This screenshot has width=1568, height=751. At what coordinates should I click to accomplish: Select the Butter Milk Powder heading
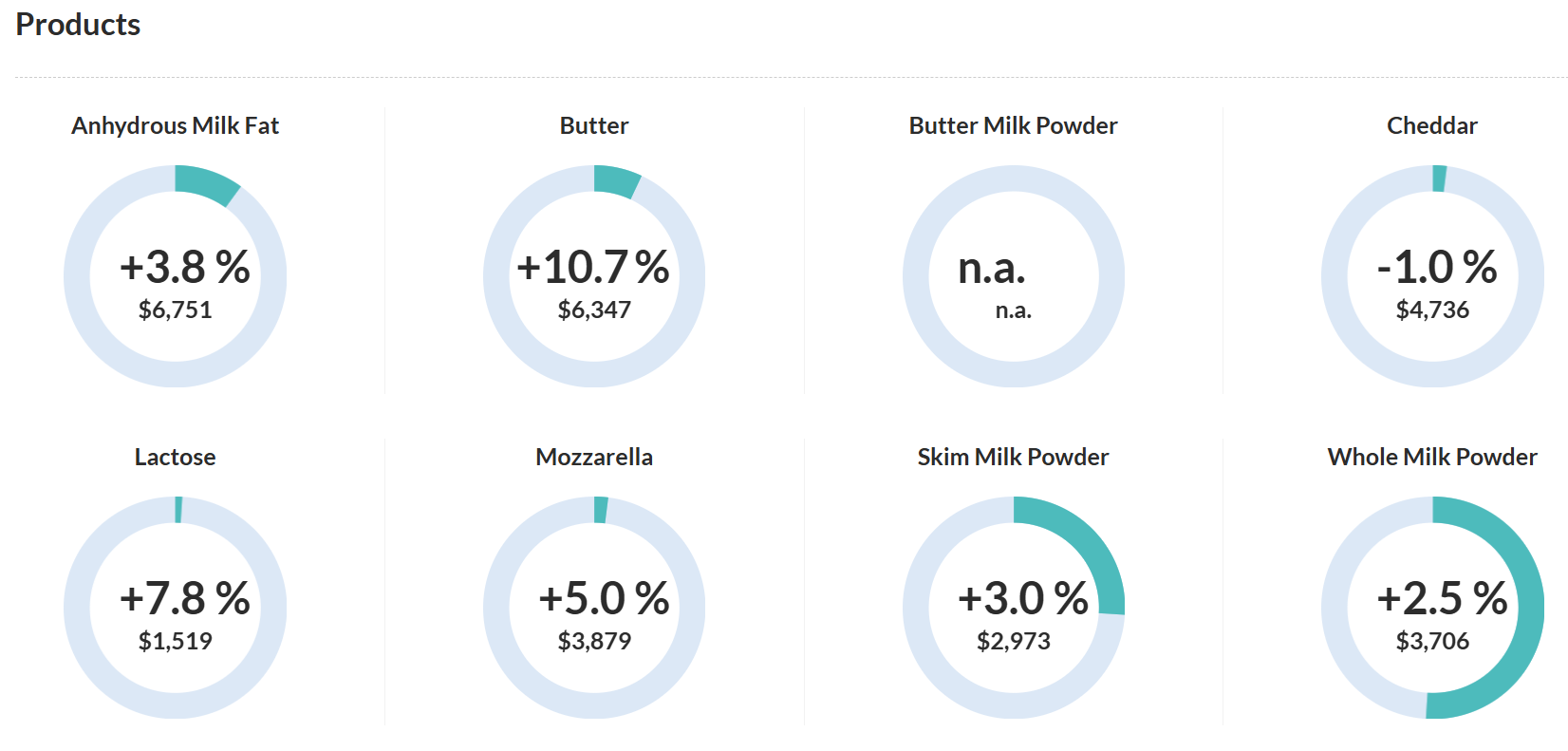1013,125
